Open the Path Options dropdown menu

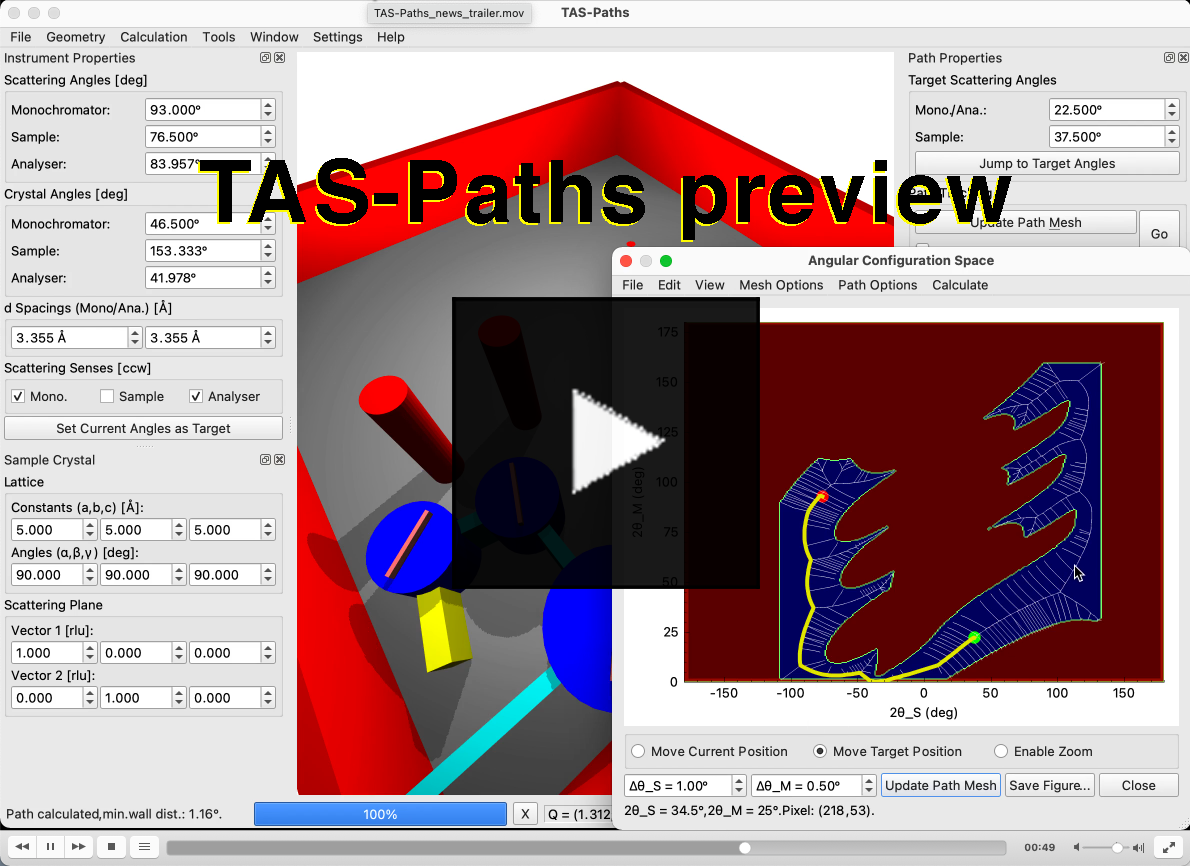coord(877,285)
